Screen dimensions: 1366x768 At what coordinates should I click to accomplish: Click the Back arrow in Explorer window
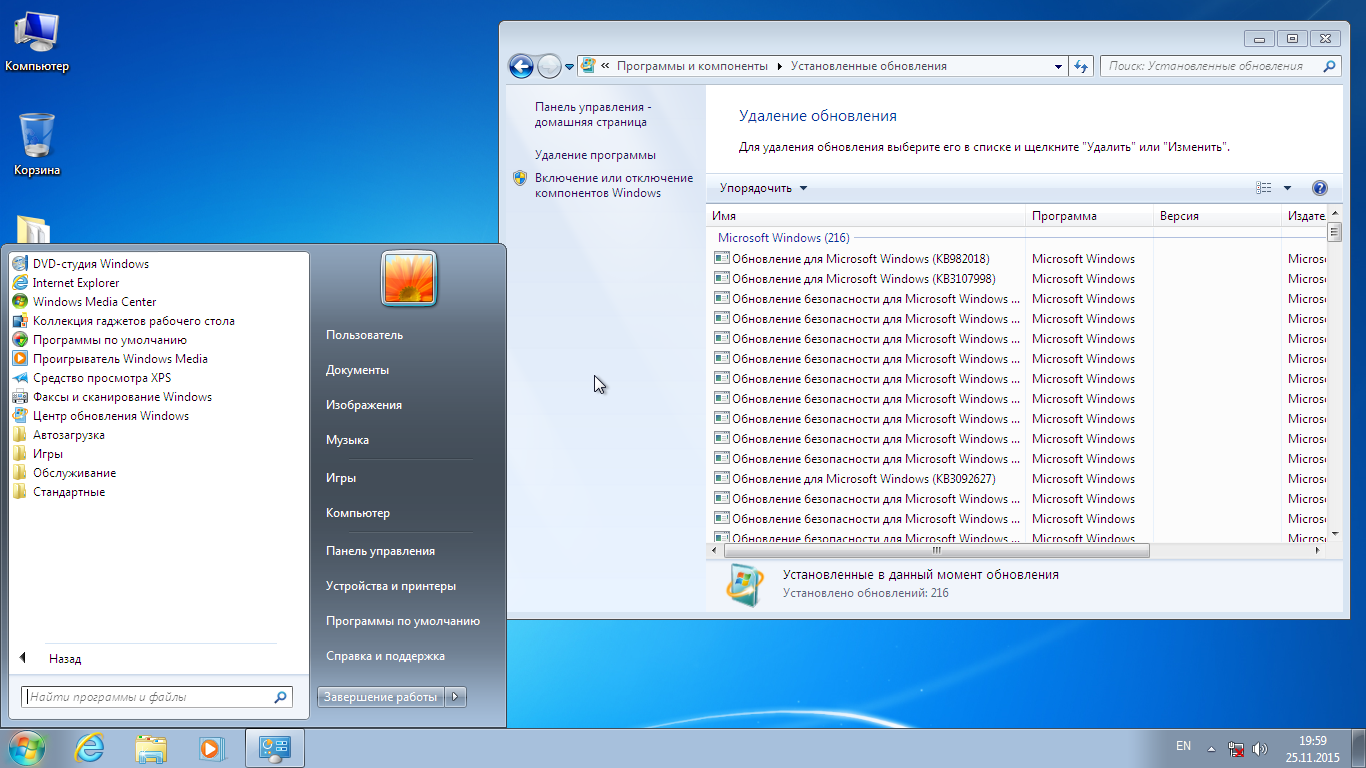point(521,66)
